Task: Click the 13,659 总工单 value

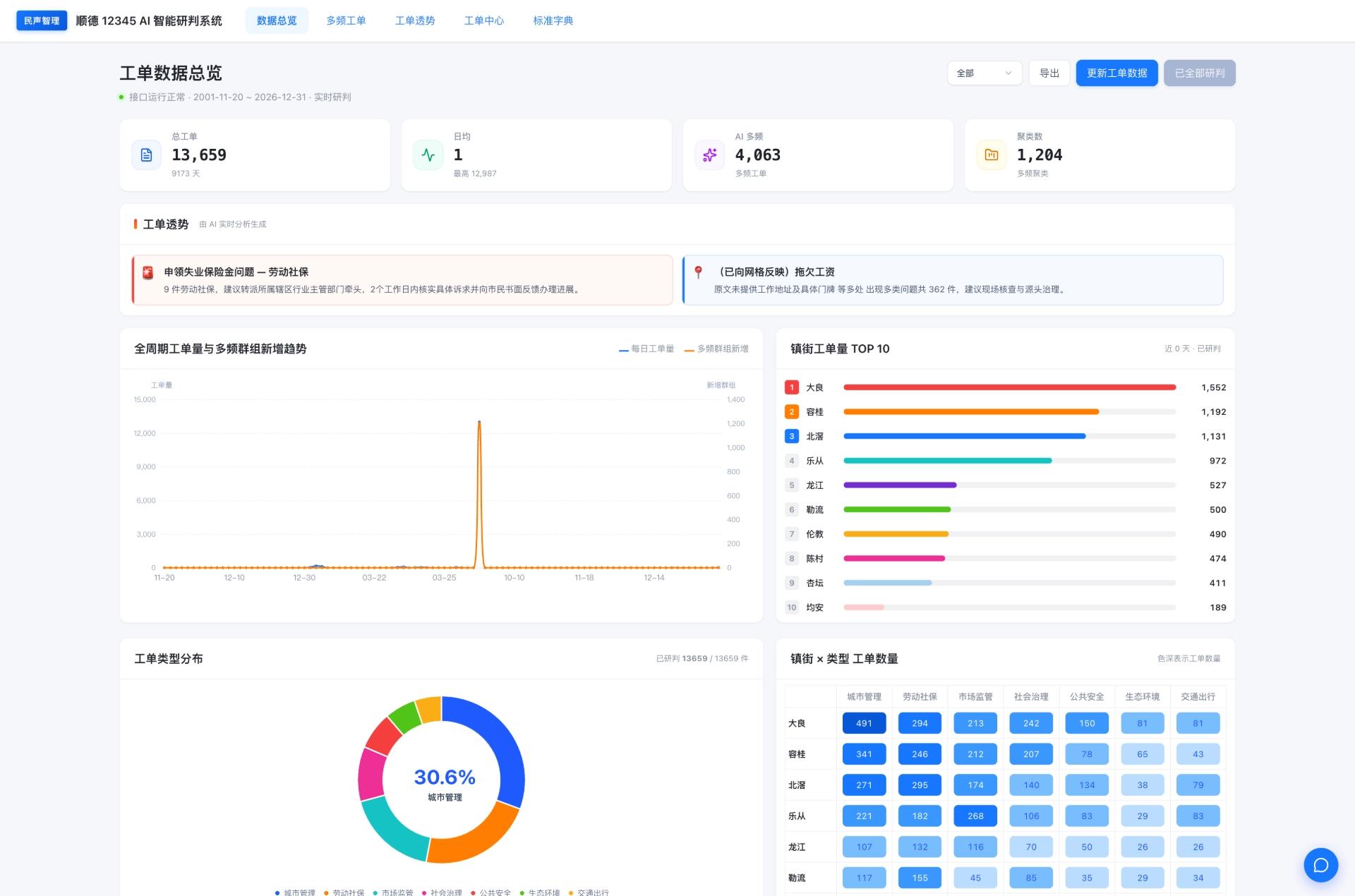Action: coord(199,155)
